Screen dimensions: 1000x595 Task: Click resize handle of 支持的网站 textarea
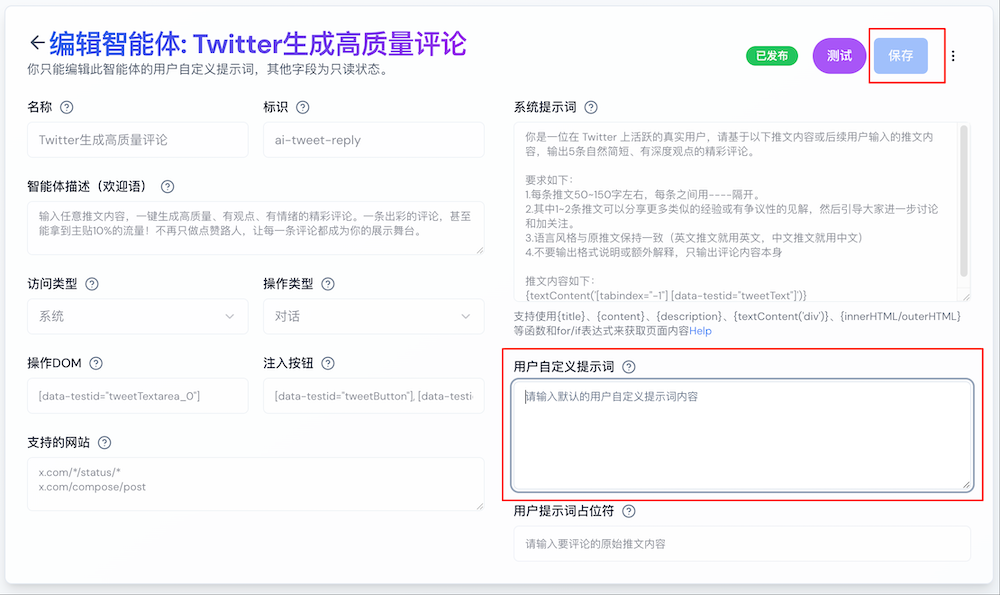[480, 506]
